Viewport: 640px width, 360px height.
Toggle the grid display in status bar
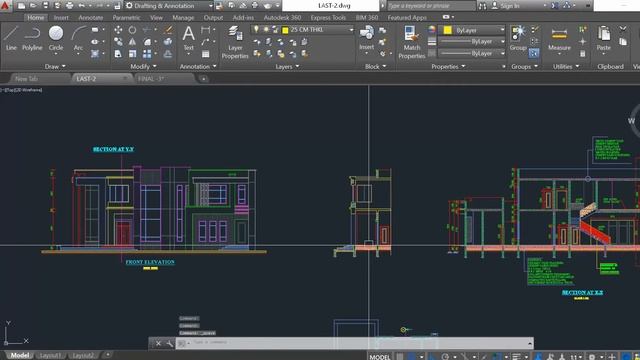(x=400, y=356)
